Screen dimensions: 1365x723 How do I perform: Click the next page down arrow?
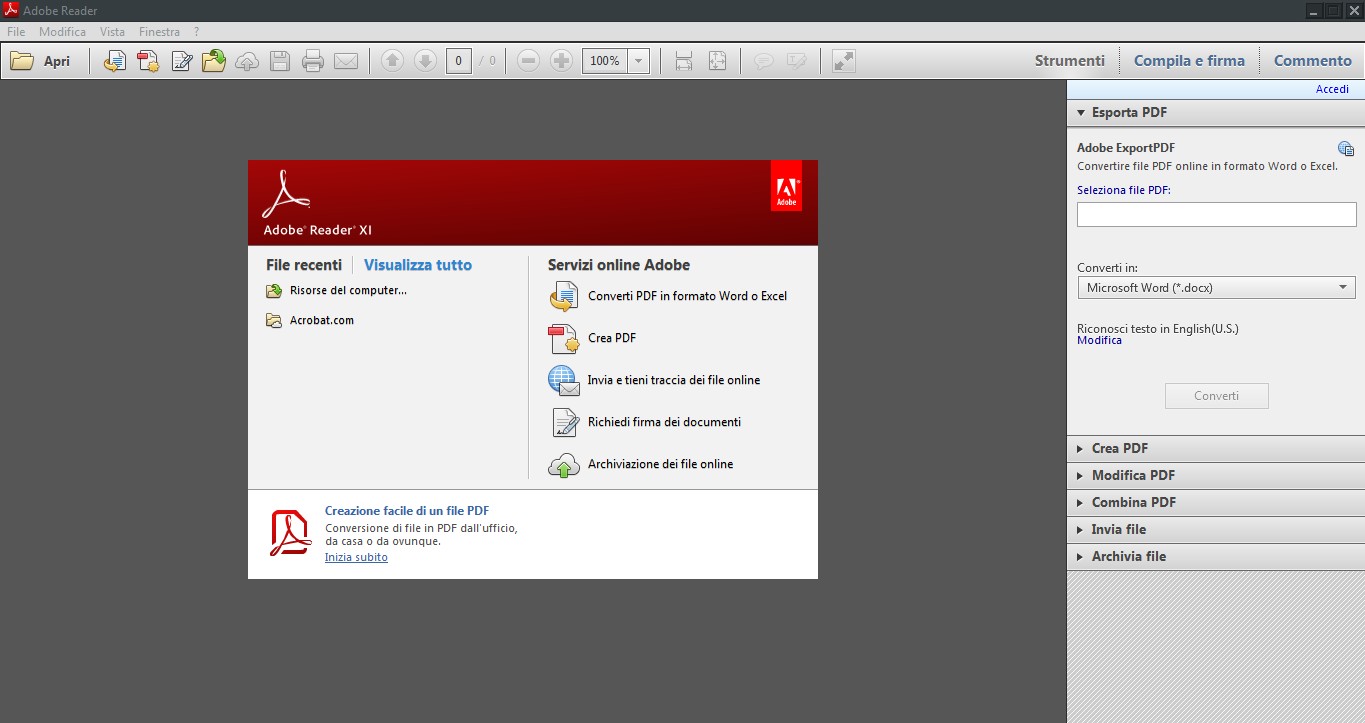[425, 61]
